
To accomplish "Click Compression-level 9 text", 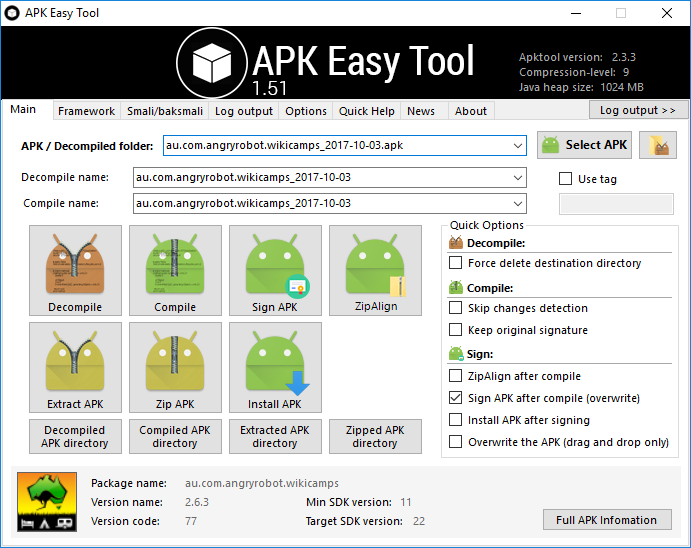I will pyautogui.click(x=574, y=72).
